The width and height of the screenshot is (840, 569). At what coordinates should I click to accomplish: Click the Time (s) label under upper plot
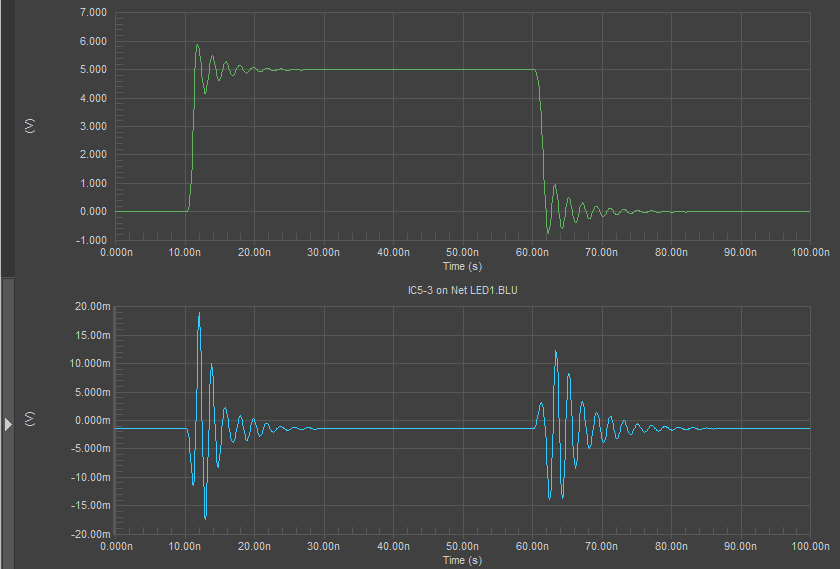point(462,267)
